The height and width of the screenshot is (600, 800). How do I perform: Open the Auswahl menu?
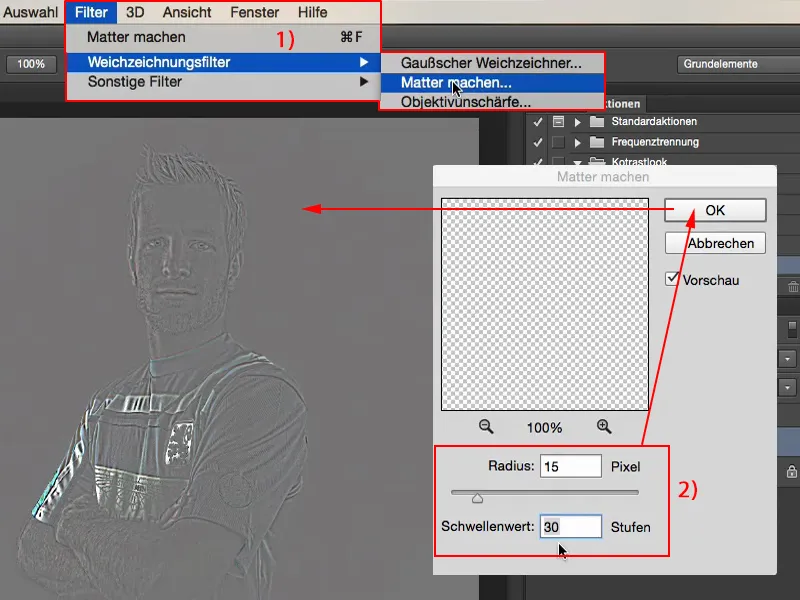30,12
